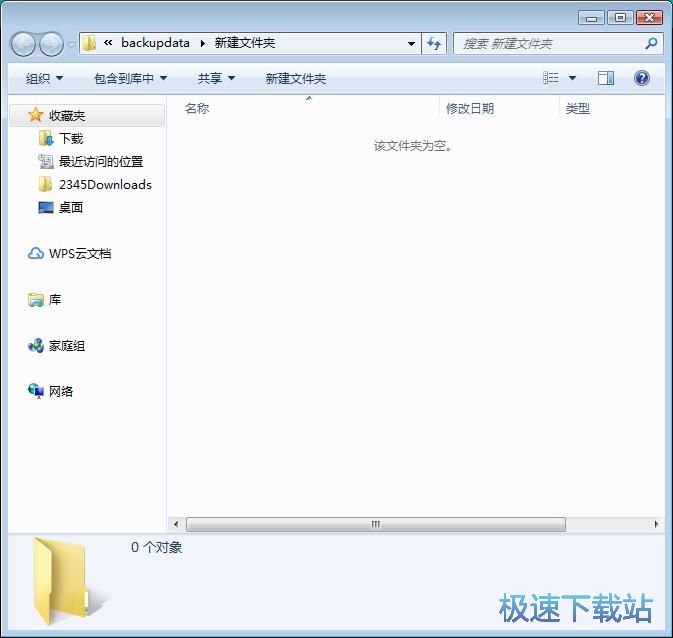Minimize the Explorer window
This screenshot has height=638, width=673.
pyautogui.click(x=591, y=18)
